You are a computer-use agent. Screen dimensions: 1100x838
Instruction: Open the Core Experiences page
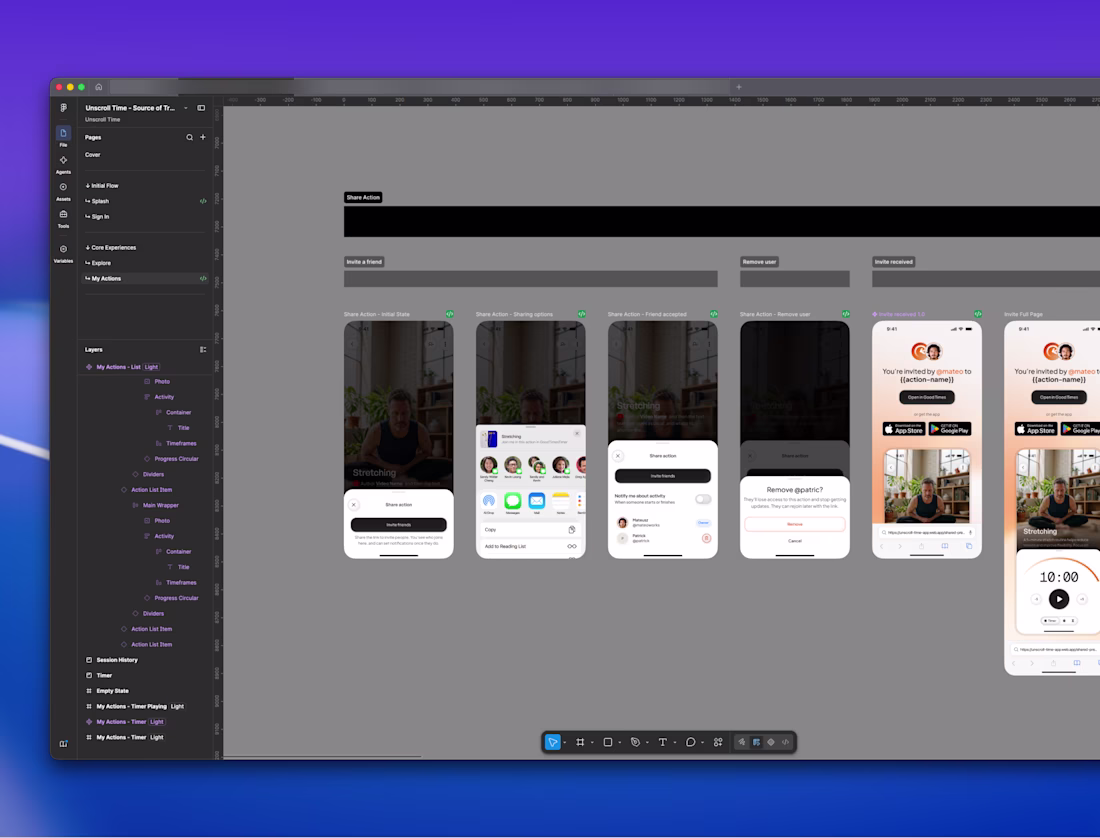[111, 248]
